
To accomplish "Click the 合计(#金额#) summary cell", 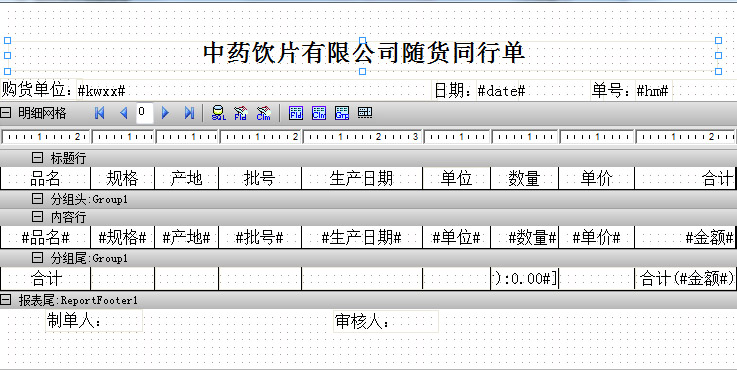I will 685,279.
